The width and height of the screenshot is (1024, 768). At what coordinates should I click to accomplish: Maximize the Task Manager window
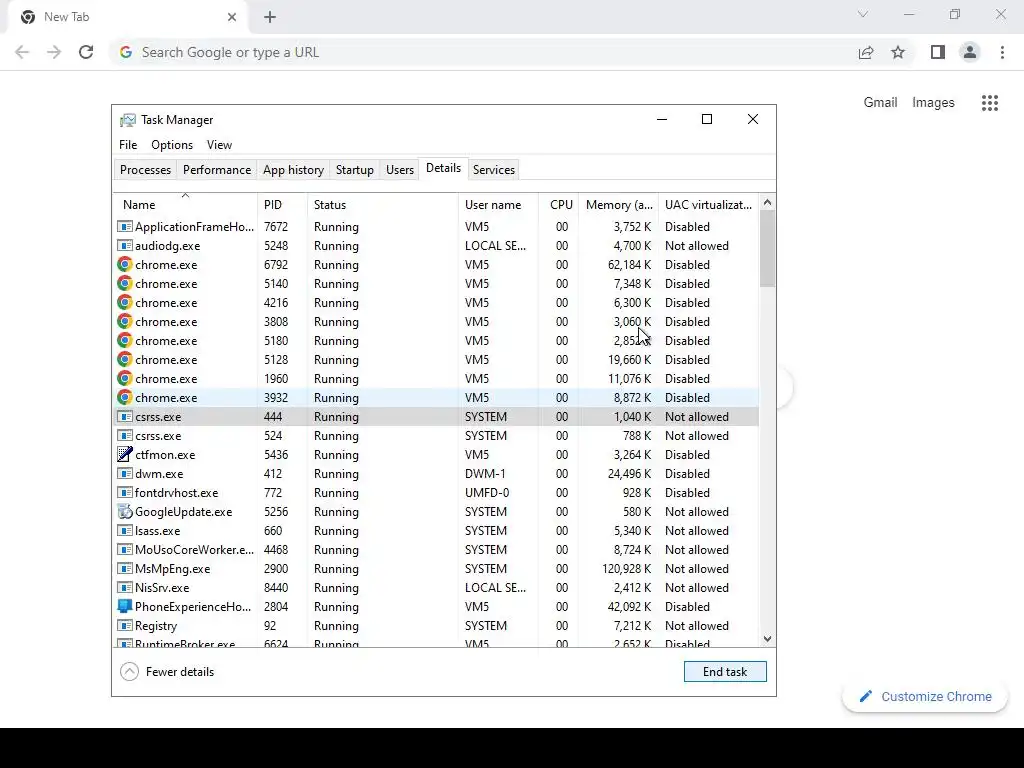point(707,119)
